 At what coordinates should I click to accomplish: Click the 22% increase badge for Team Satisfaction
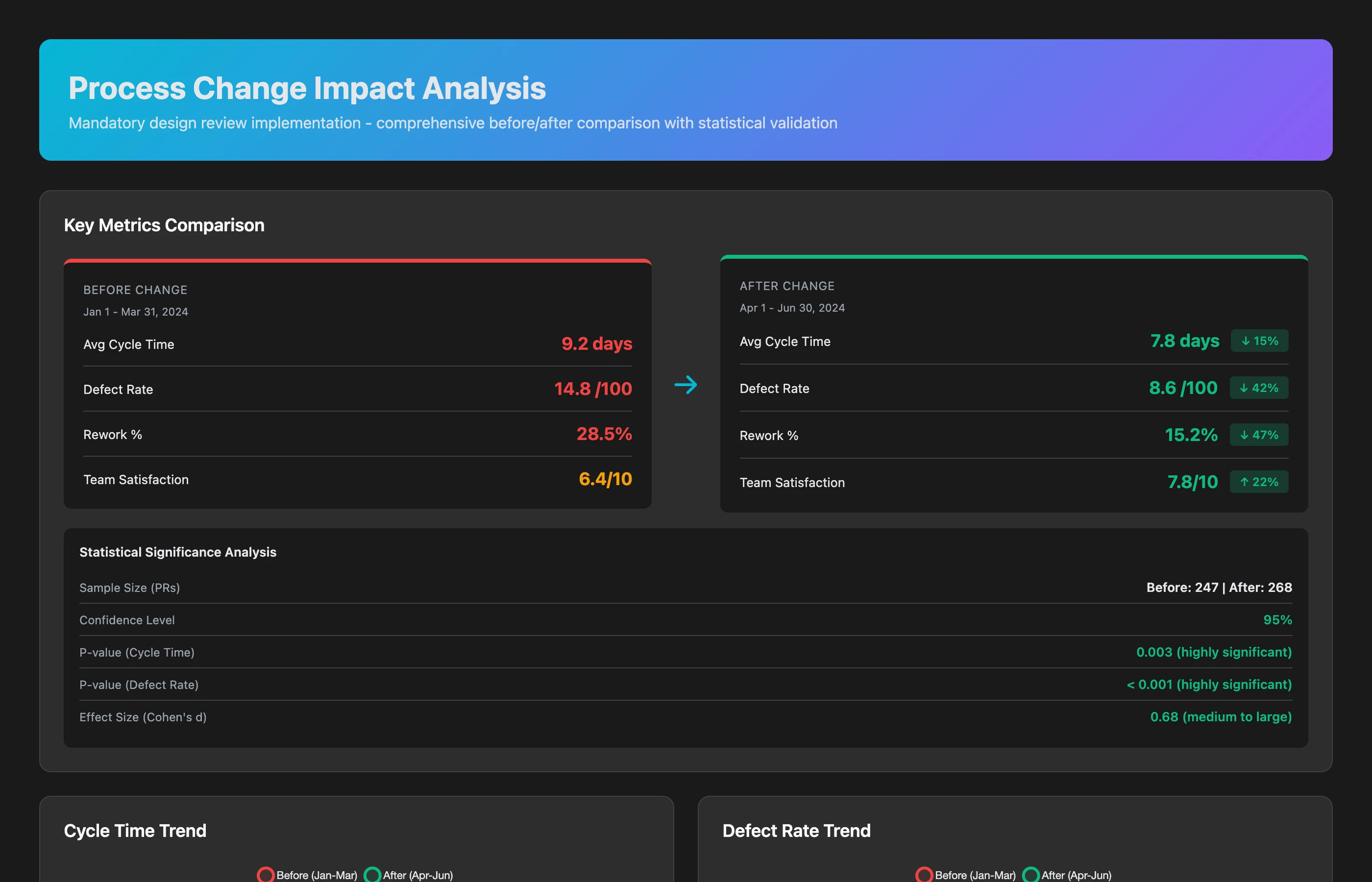point(1259,482)
